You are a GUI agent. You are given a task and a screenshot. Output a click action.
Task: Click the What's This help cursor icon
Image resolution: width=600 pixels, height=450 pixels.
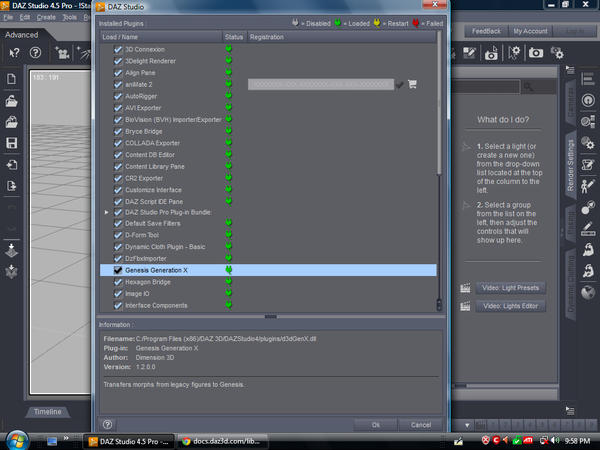click(x=14, y=53)
